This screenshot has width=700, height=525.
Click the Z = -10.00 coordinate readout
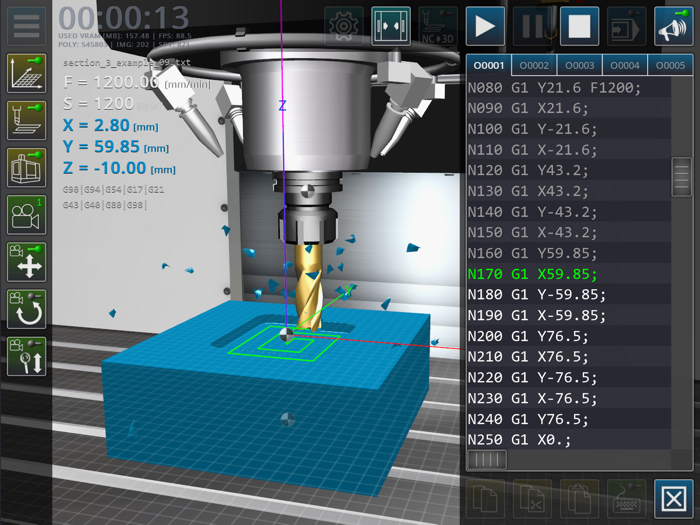click(119, 168)
